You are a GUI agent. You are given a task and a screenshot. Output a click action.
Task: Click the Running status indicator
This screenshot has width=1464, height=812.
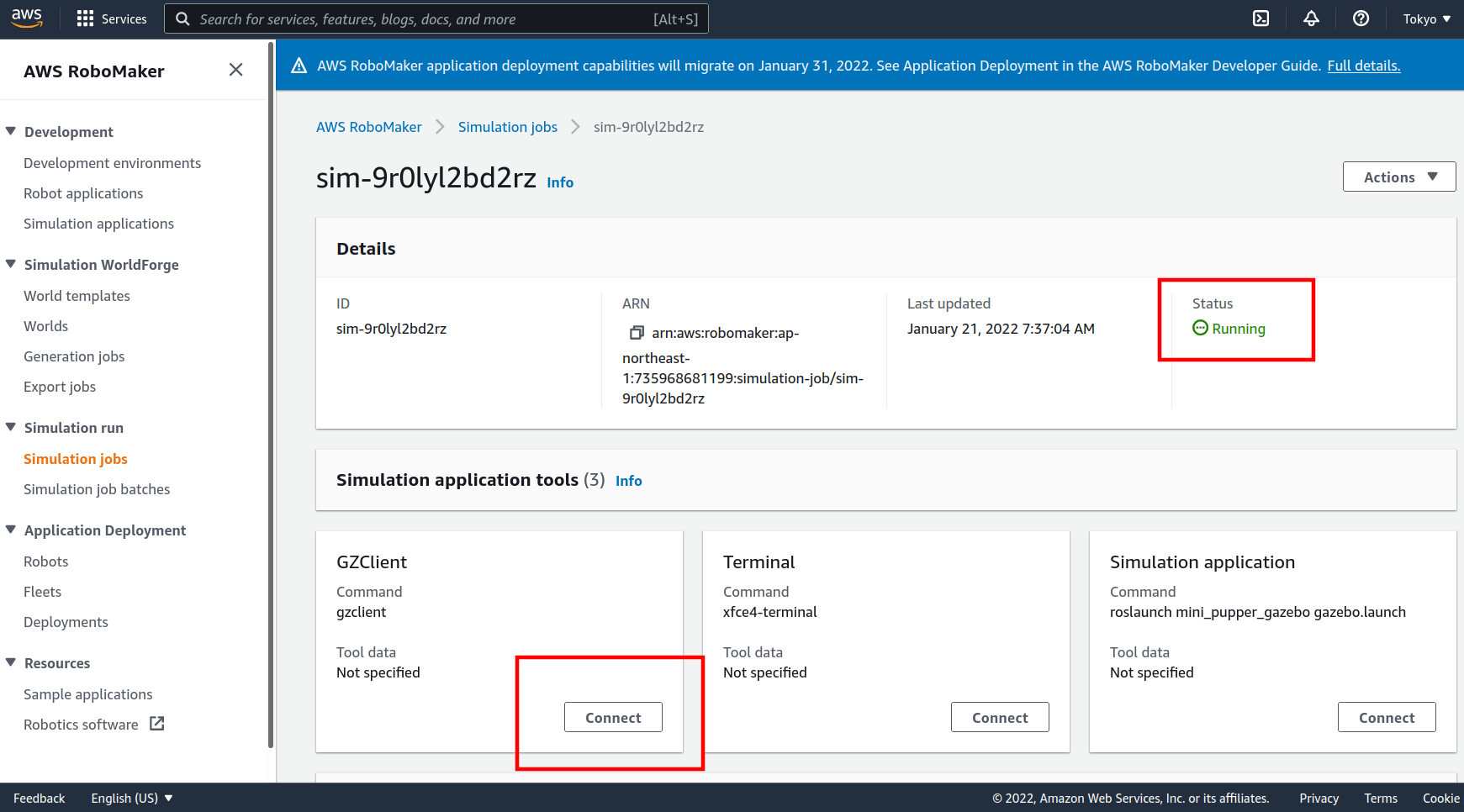(x=1229, y=329)
